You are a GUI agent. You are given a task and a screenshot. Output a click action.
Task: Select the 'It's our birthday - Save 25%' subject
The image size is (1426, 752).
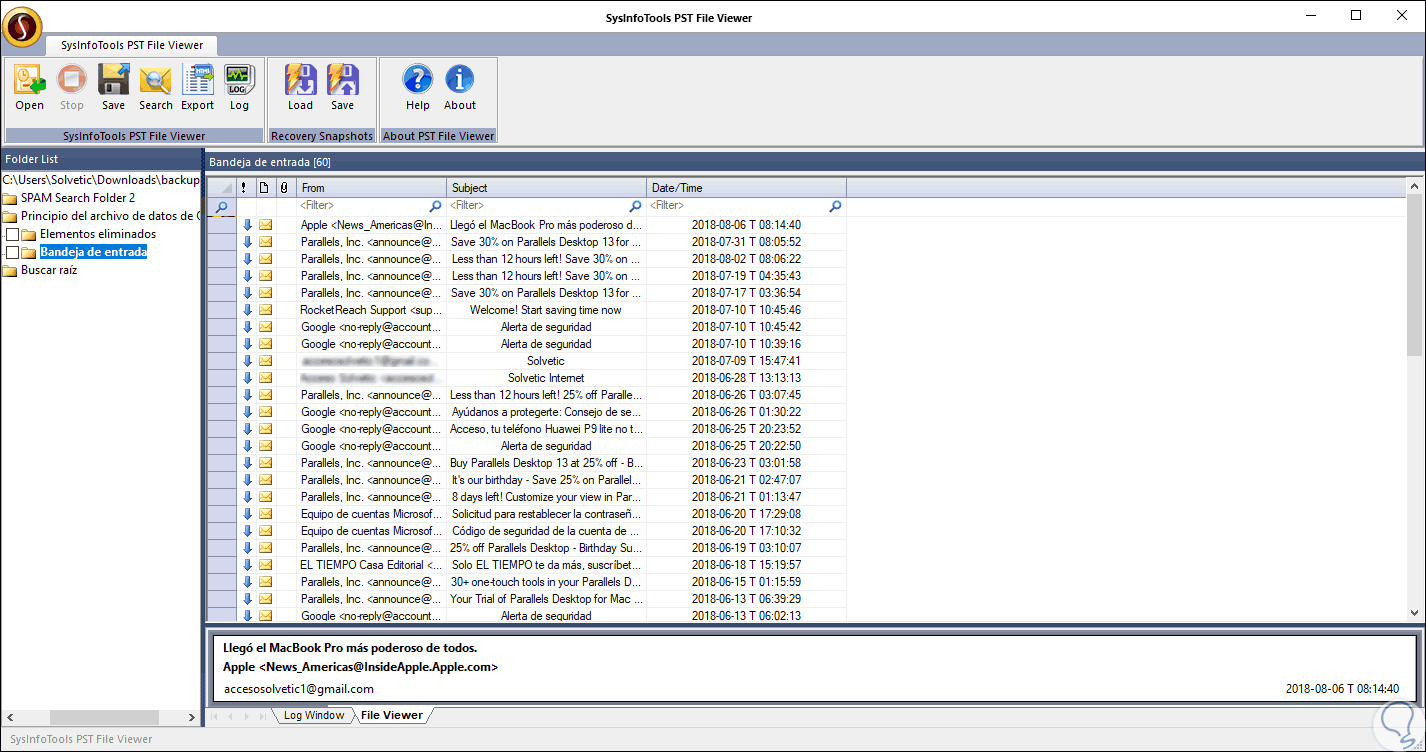coord(546,480)
